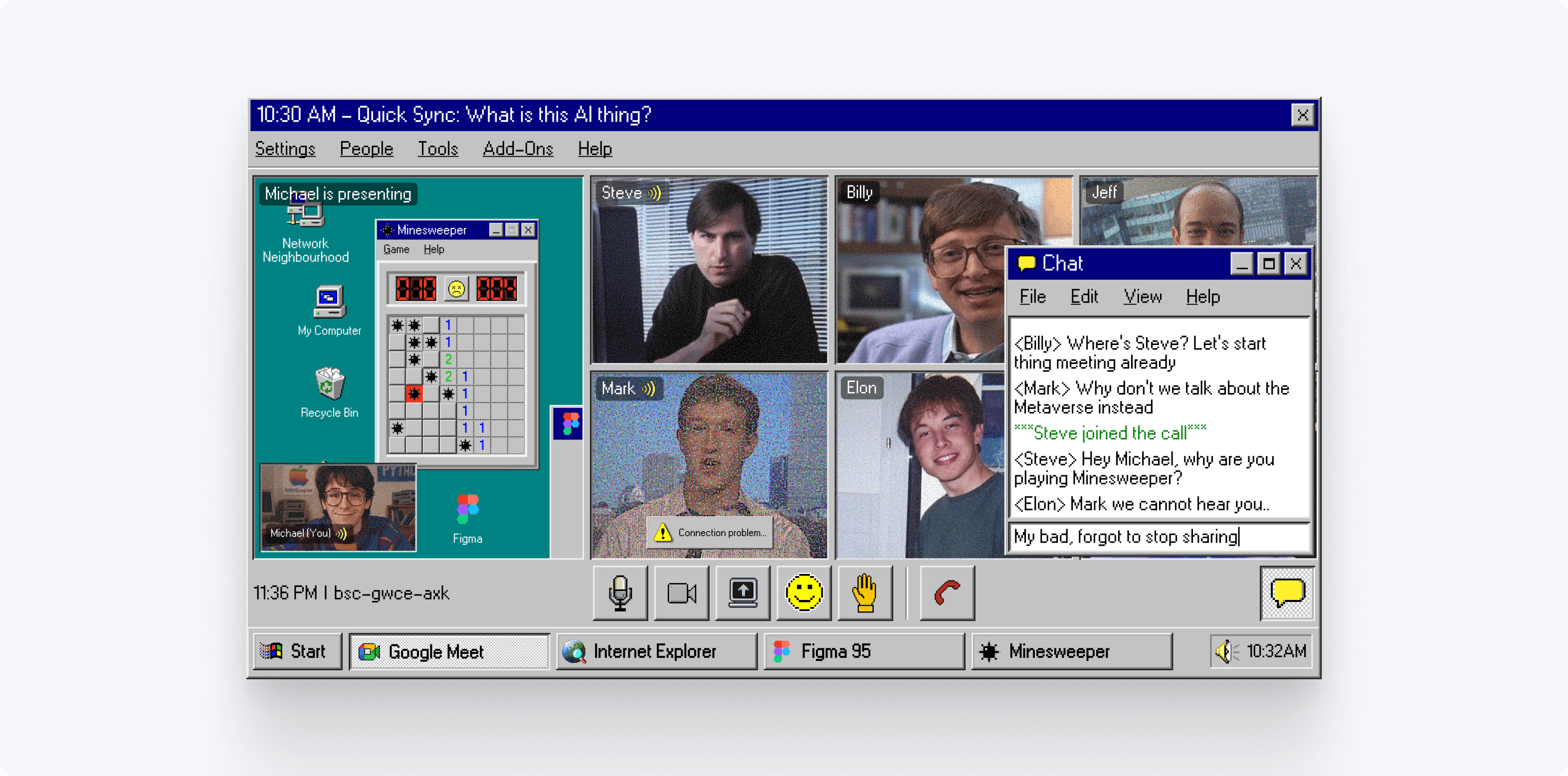Open the People menu
This screenshot has width=1568, height=776.
[x=367, y=149]
